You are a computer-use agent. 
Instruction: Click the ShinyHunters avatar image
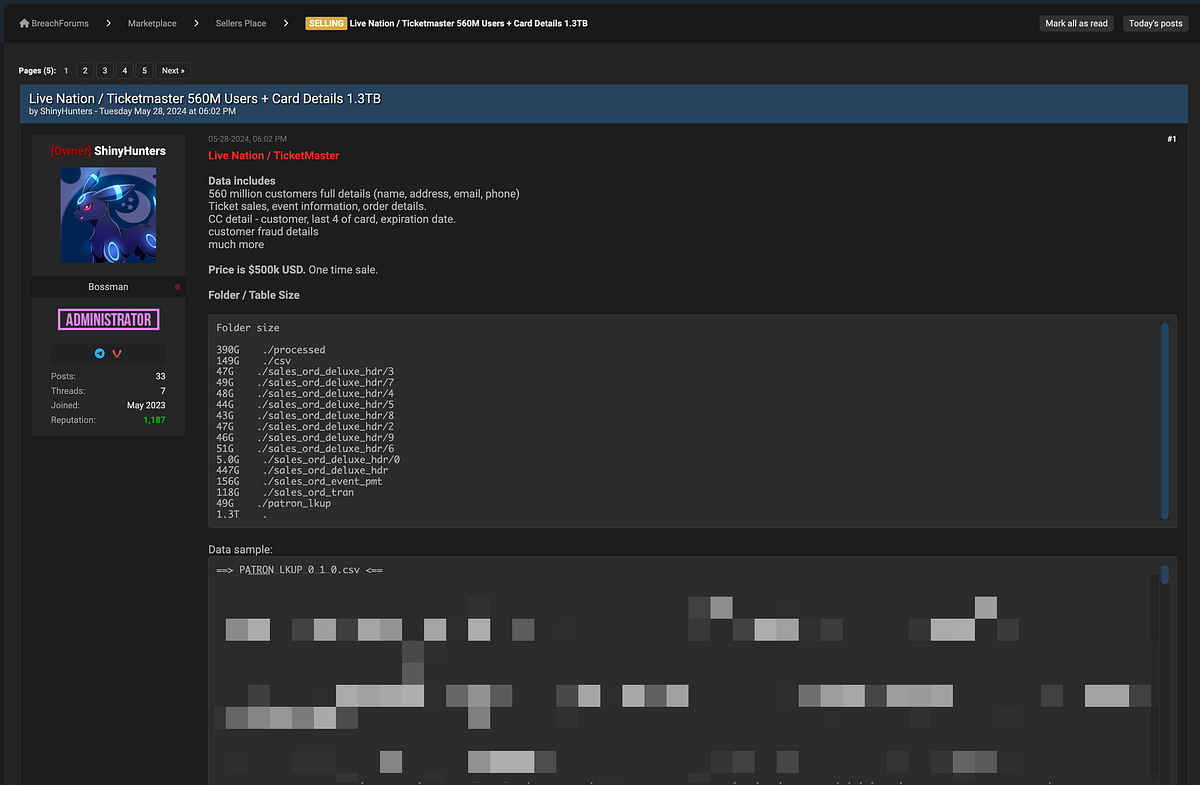click(x=108, y=215)
